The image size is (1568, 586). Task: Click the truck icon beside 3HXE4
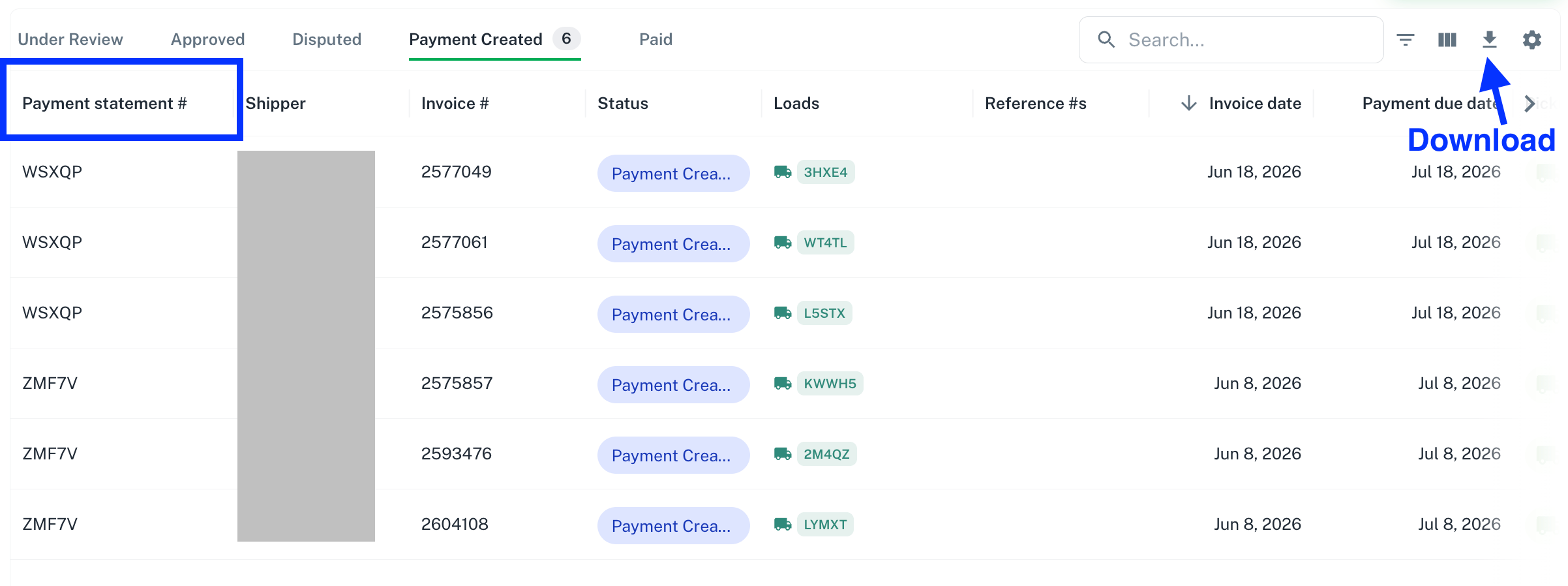(783, 172)
